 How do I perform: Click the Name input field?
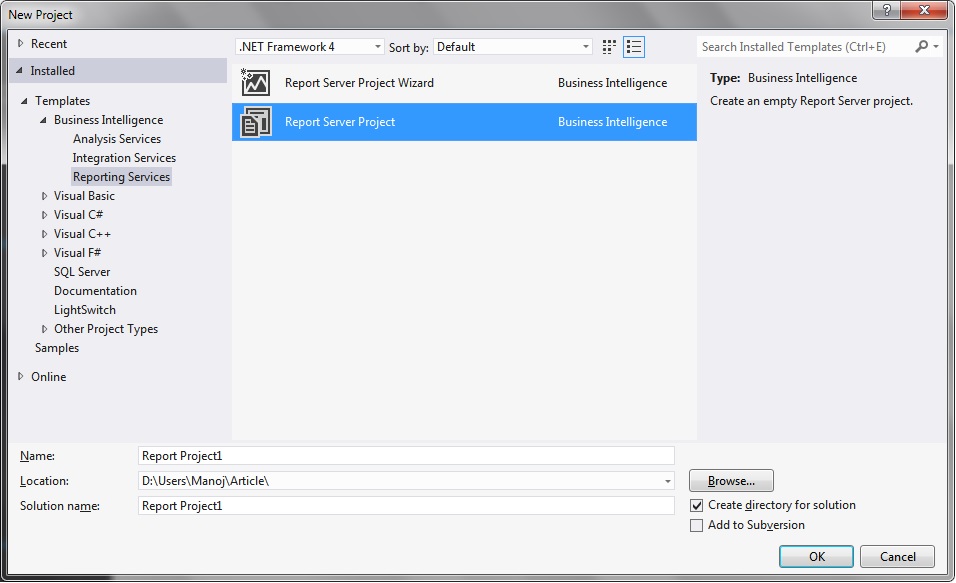pos(406,456)
